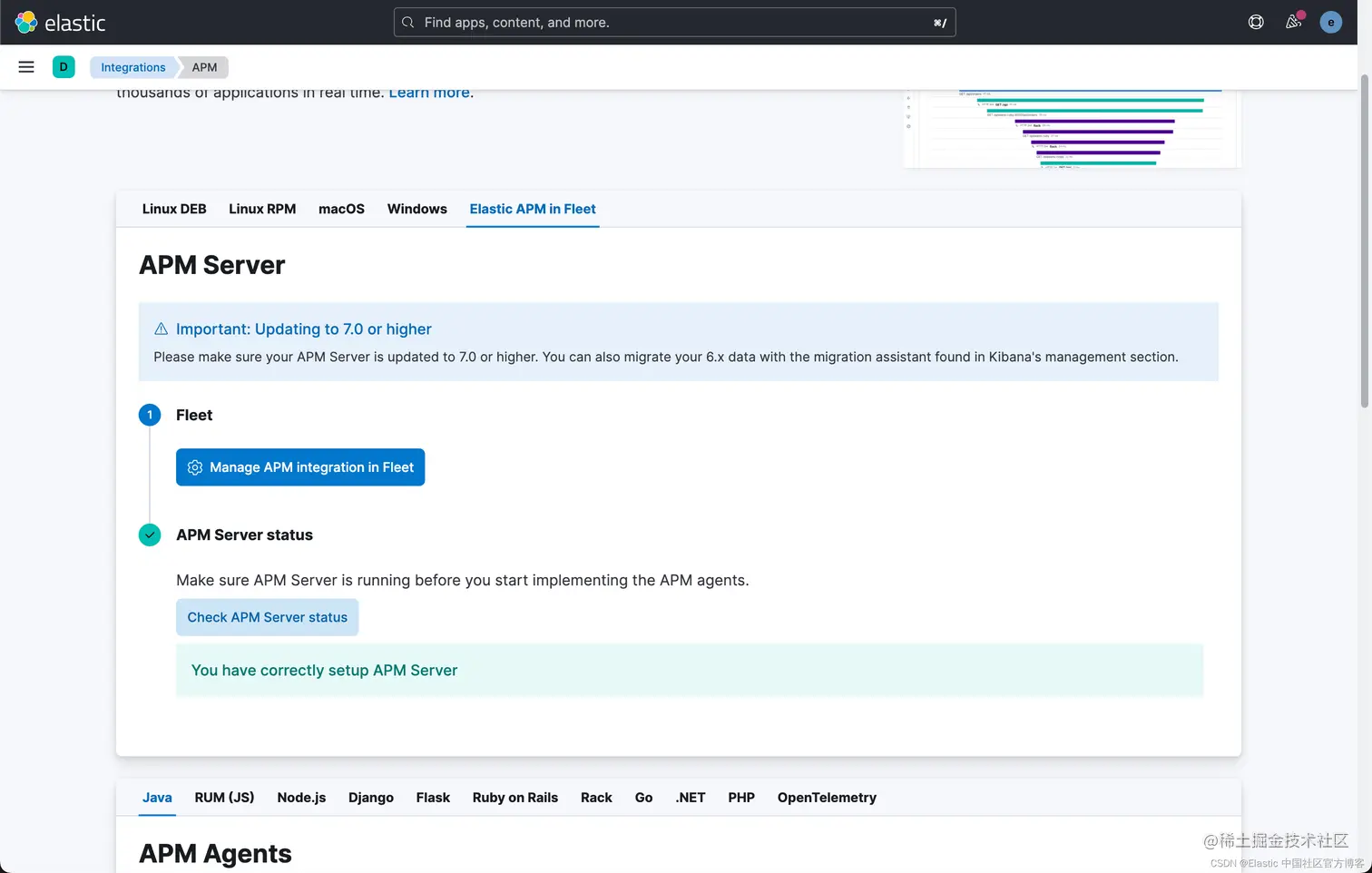Focus the Find apps search field
Viewport: 1372px width, 873px height.
coord(674,23)
